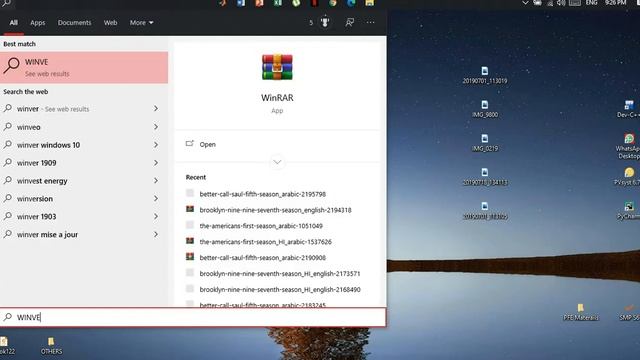Select desktop file 20190701_113019

pos(484,76)
